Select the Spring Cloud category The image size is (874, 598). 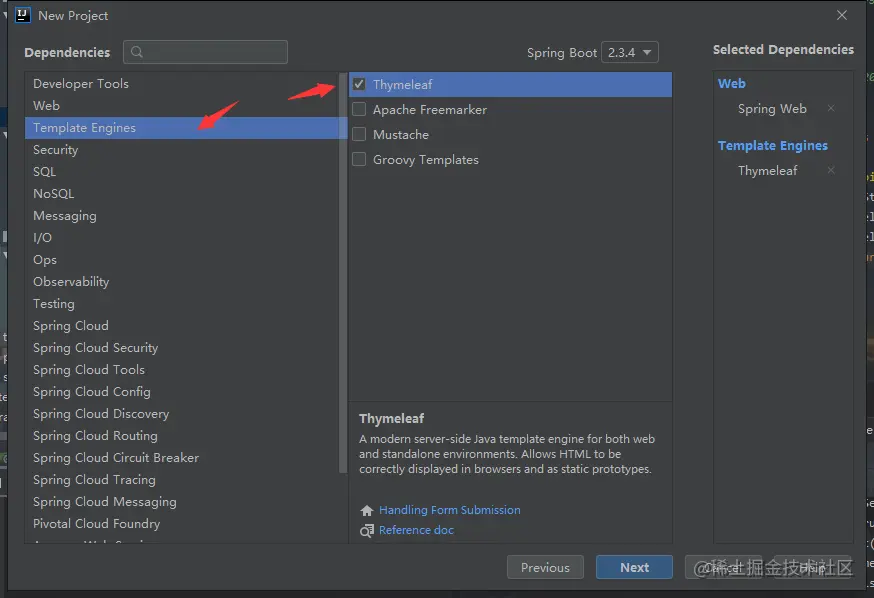pyautogui.click(x=182, y=325)
